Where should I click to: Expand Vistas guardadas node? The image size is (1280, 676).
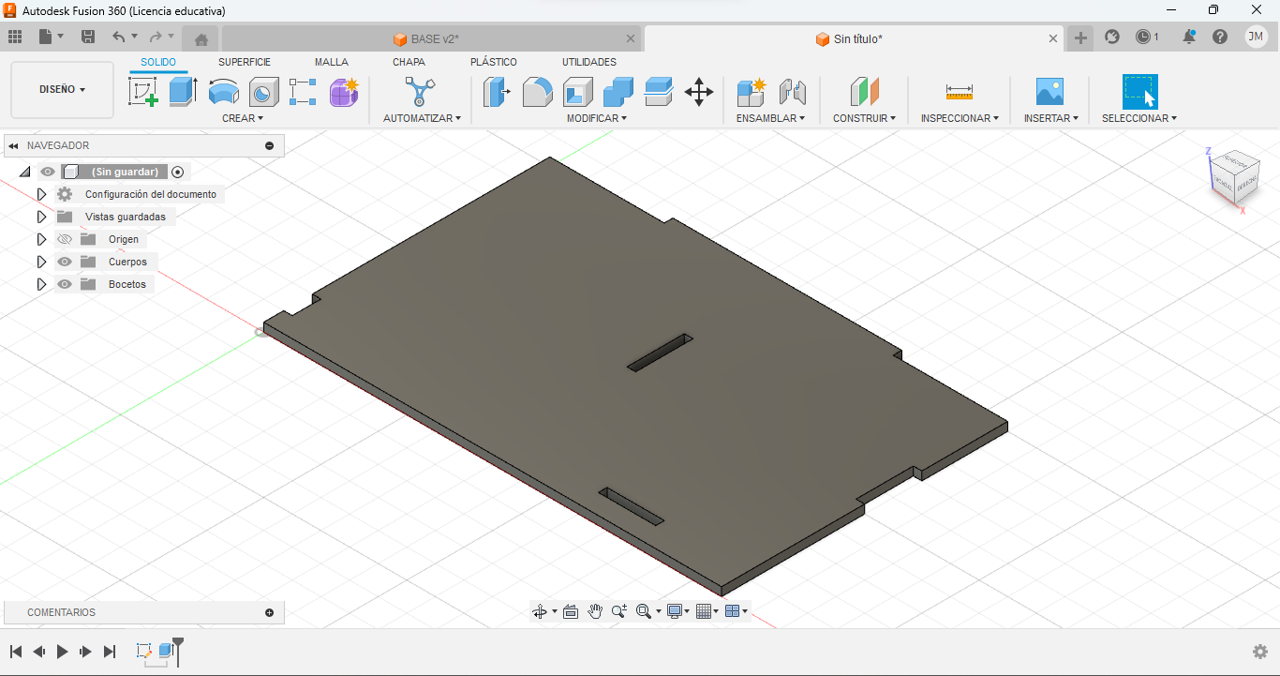(x=41, y=217)
